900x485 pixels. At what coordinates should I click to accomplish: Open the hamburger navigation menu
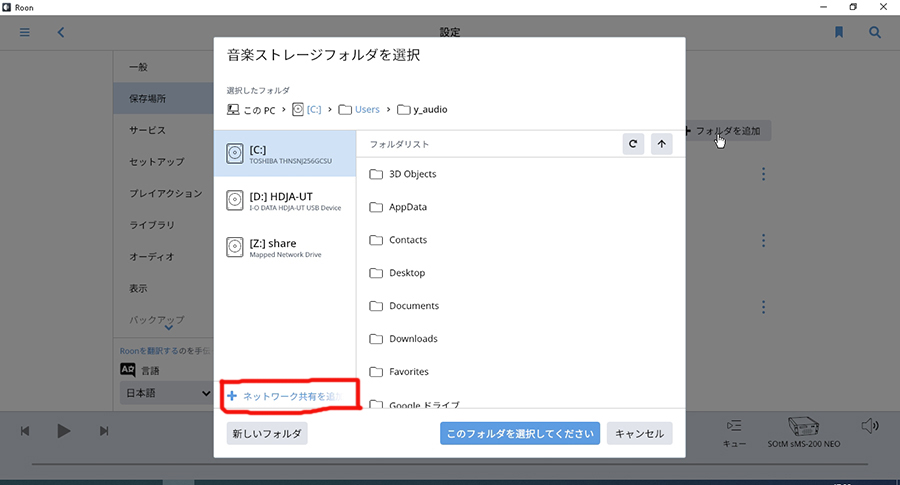pyautogui.click(x=25, y=32)
